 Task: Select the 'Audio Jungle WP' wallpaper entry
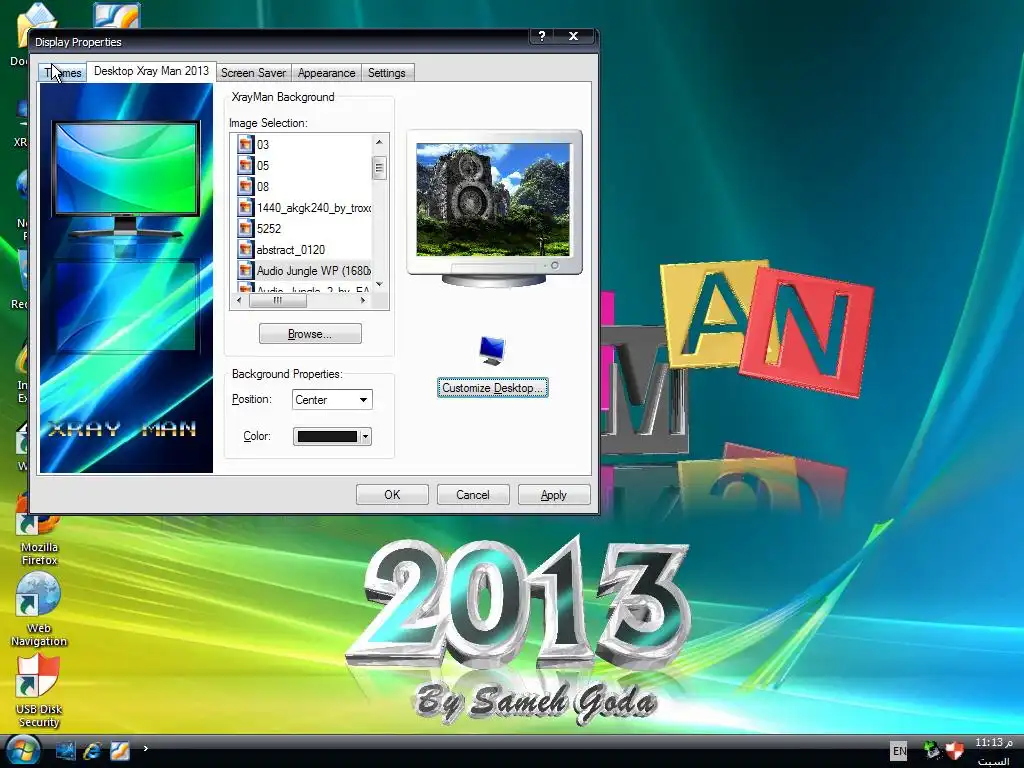pos(313,270)
